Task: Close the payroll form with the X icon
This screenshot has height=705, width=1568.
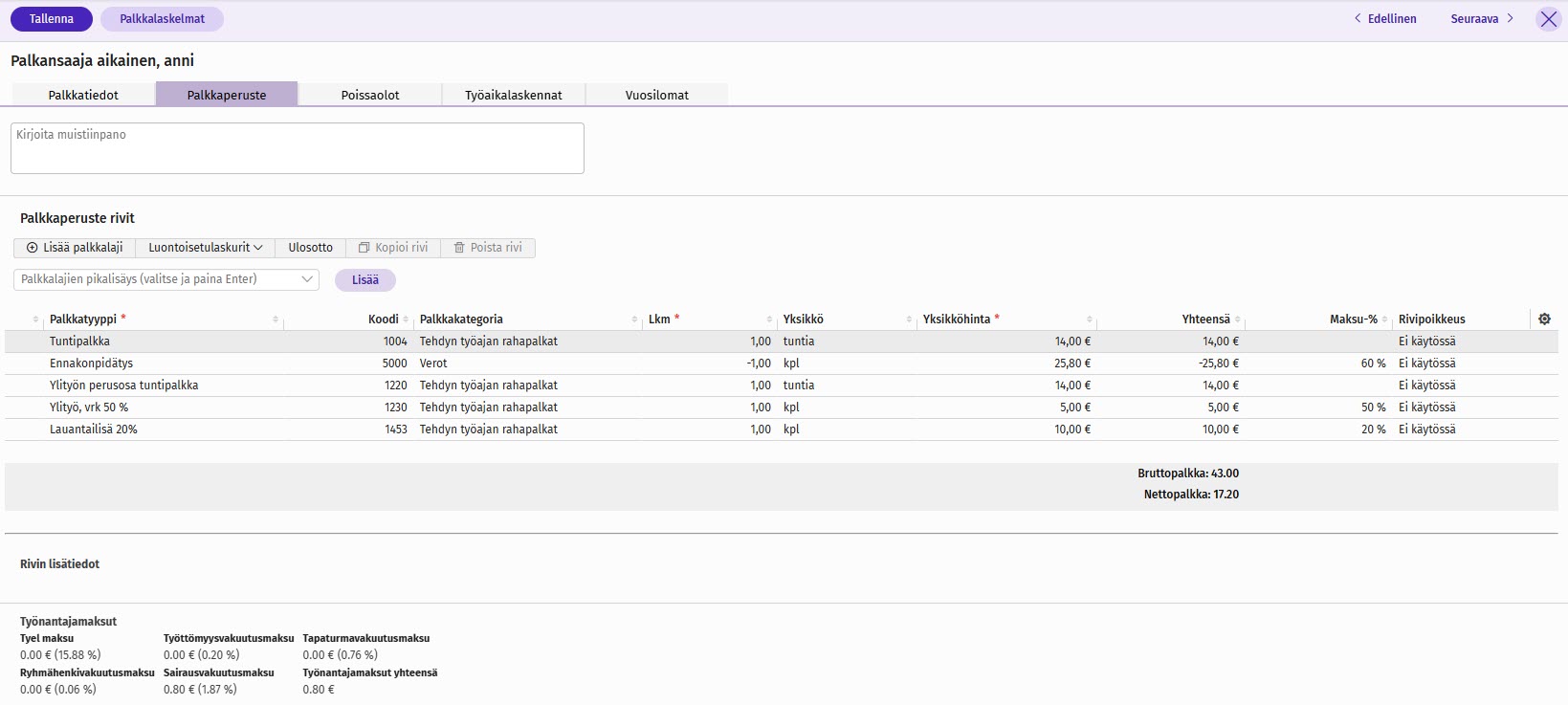Action: 1548,19
